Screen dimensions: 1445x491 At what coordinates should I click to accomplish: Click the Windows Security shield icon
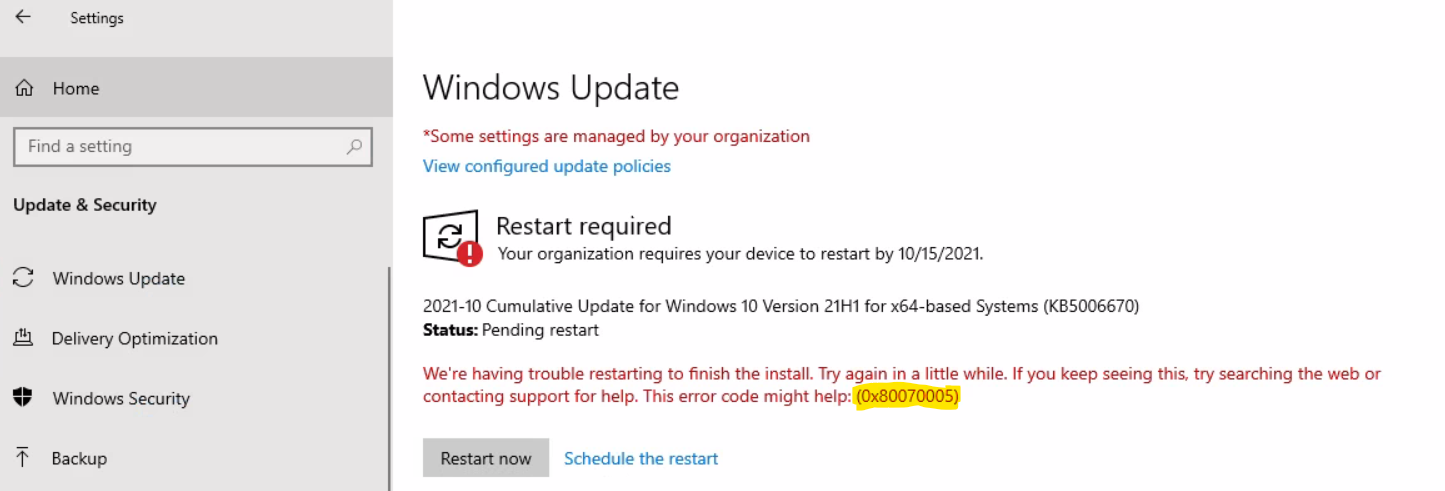(x=23, y=398)
